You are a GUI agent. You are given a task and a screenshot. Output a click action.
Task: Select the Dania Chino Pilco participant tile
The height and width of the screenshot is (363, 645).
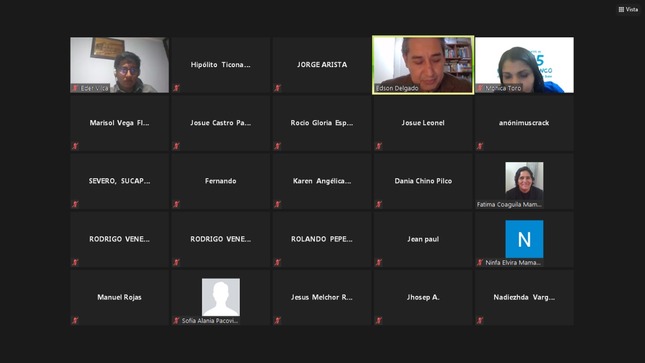[x=423, y=181]
